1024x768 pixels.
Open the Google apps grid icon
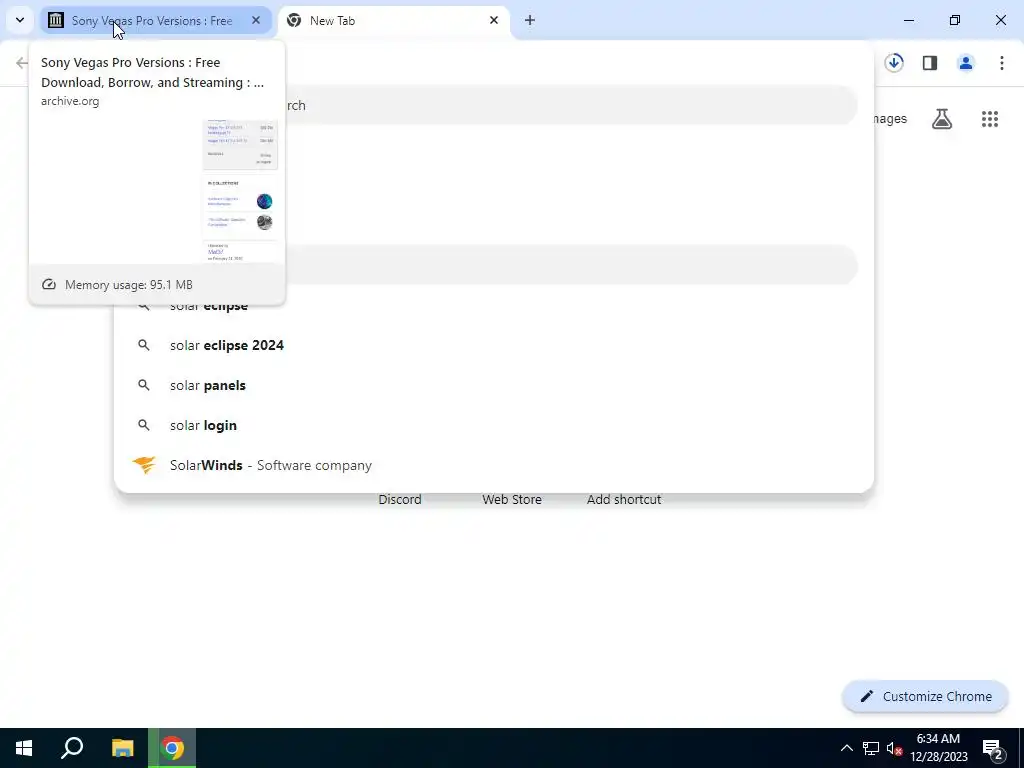click(x=989, y=119)
